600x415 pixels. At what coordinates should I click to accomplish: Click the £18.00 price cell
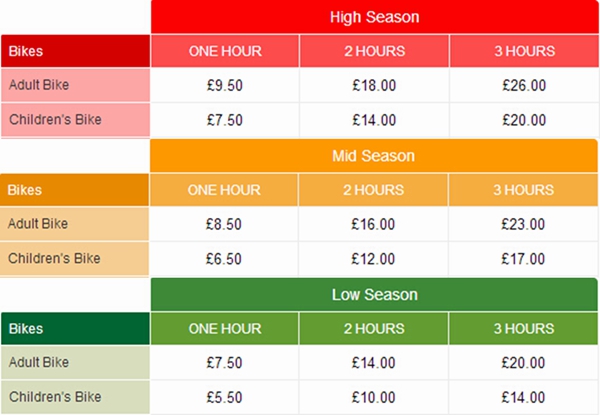[x=374, y=85]
